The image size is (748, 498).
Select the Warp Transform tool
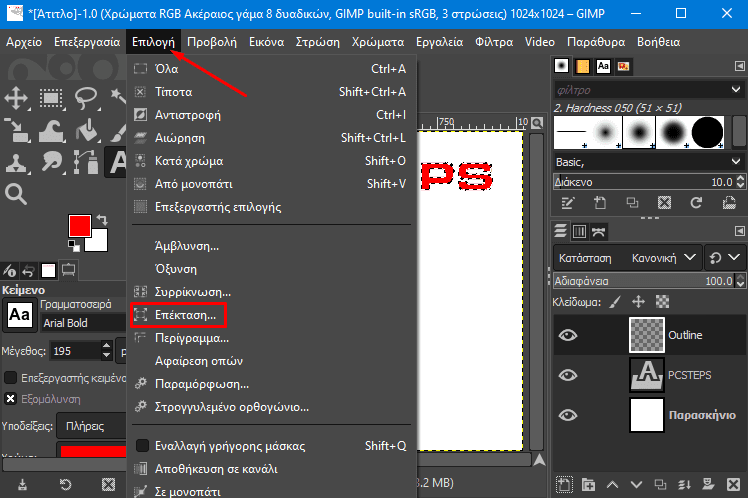[x=52, y=131]
